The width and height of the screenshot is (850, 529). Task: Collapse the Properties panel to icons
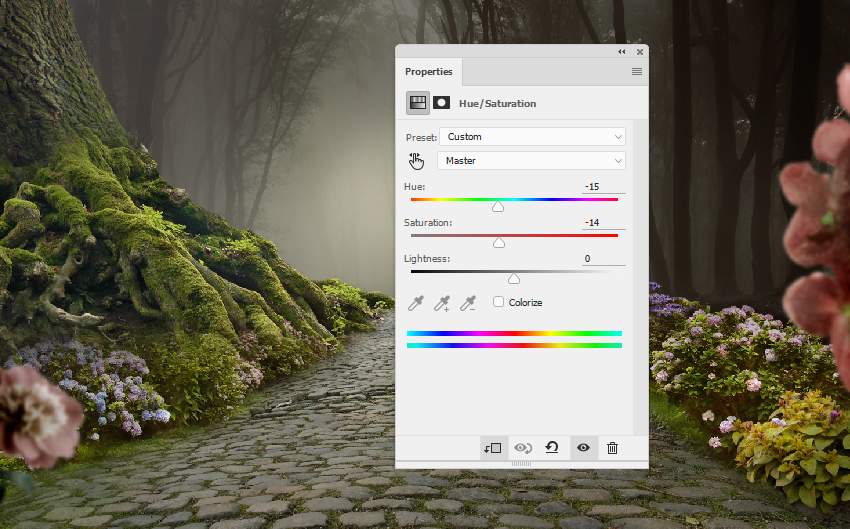pyautogui.click(x=622, y=52)
